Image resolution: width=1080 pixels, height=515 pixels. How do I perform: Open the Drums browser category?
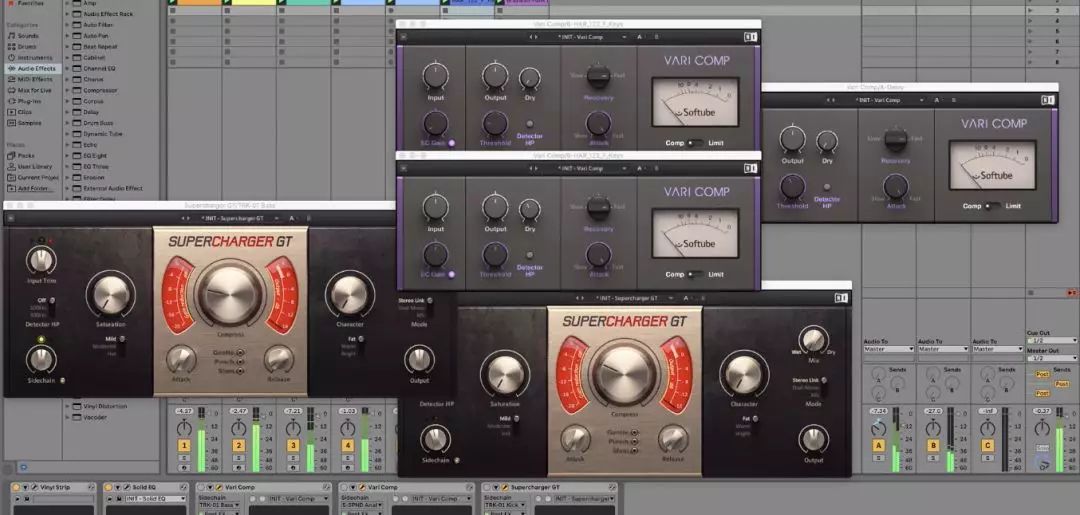pyautogui.click(x=27, y=47)
